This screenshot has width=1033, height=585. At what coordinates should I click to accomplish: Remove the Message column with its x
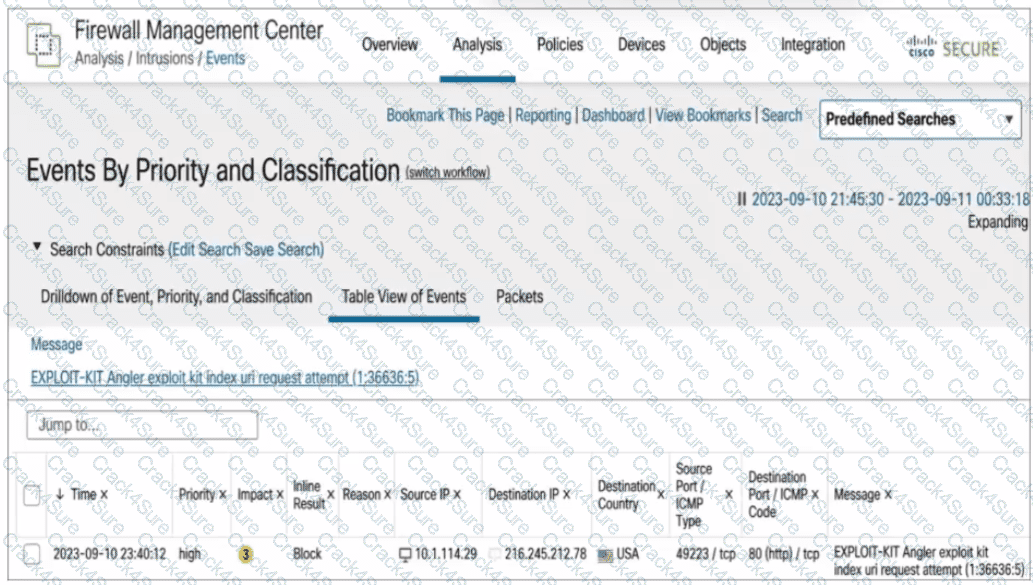coord(887,494)
